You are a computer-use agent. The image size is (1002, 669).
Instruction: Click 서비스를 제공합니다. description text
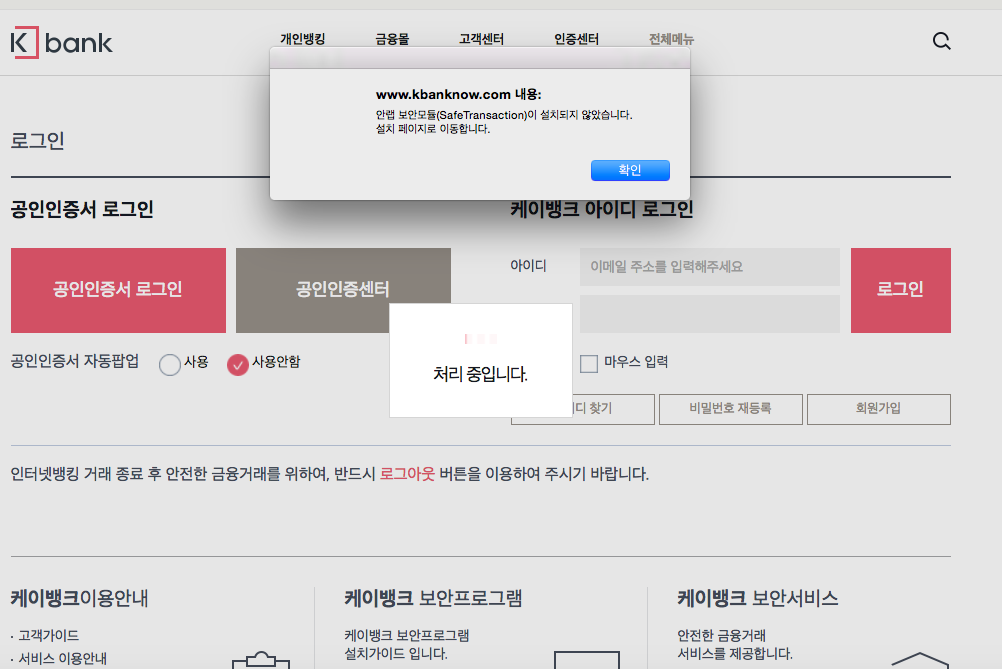click(735, 654)
